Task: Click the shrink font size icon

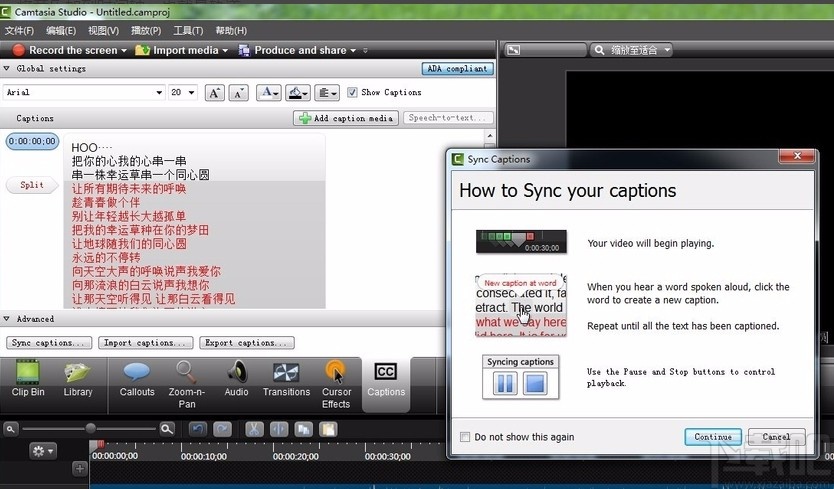Action: pyautogui.click(x=238, y=93)
